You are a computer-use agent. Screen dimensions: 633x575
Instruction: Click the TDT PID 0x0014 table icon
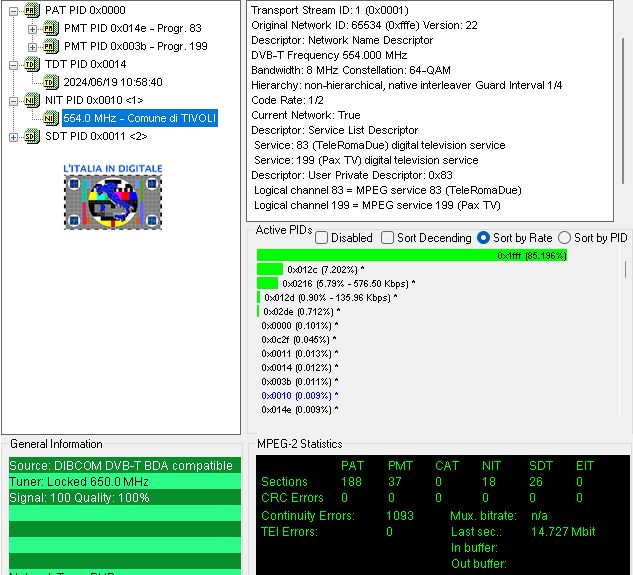pyautogui.click(x=32, y=64)
